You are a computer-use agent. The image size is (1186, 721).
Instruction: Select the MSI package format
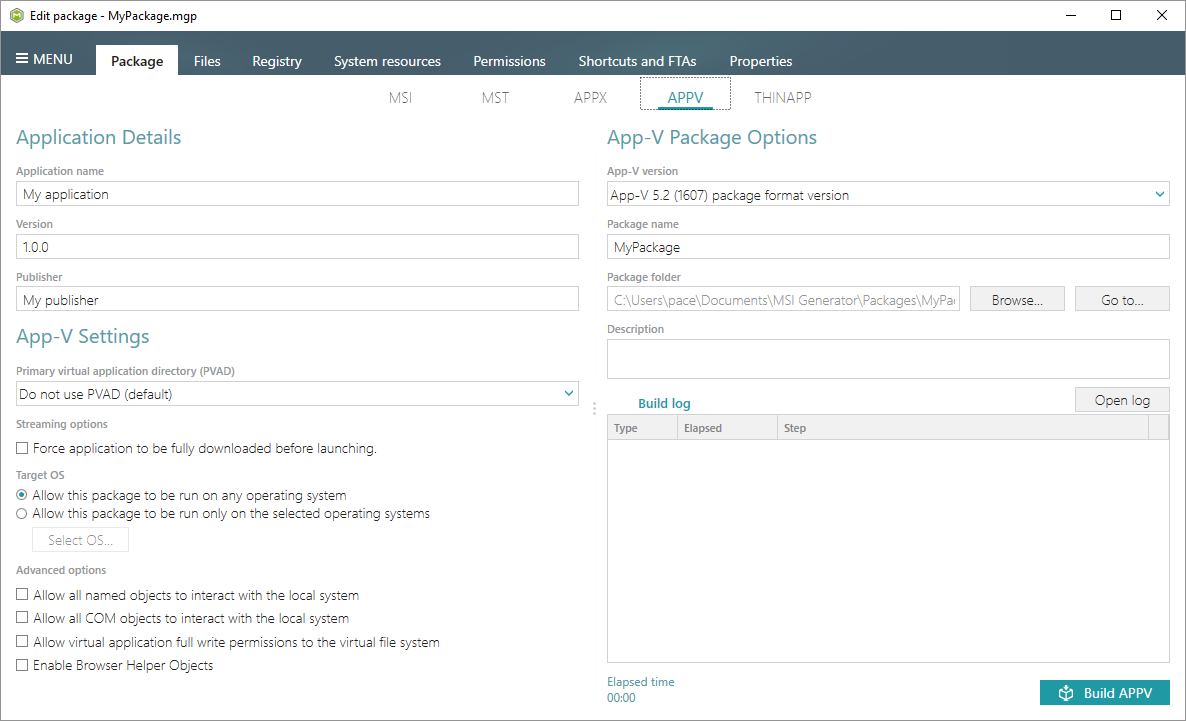point(400,98)
